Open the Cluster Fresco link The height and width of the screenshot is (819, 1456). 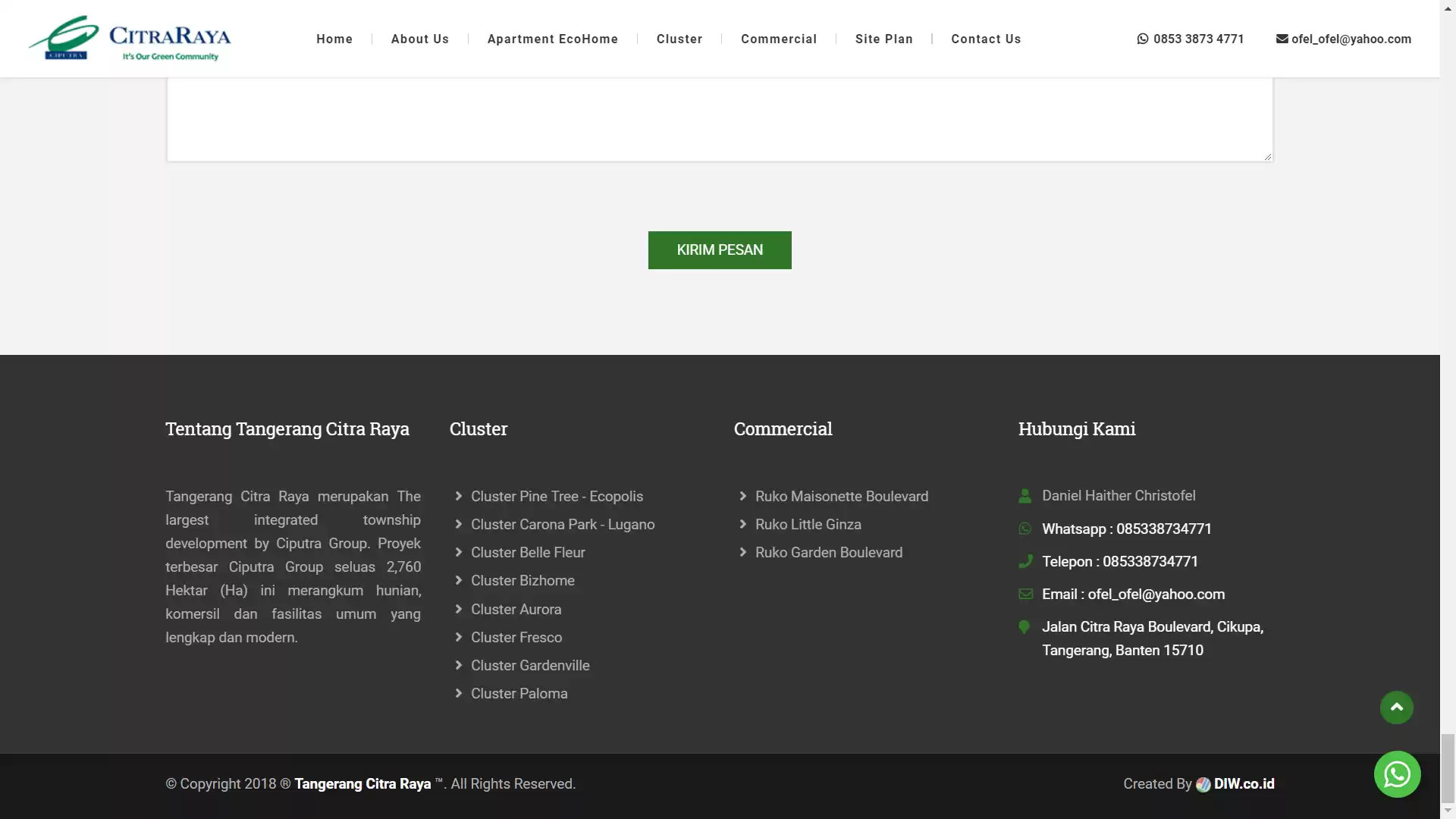(x=516, y=637)
